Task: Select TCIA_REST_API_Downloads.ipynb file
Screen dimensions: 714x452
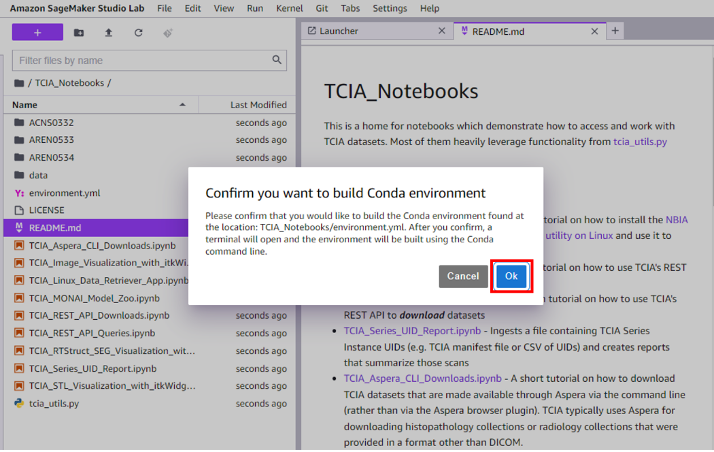Action: 150,315
